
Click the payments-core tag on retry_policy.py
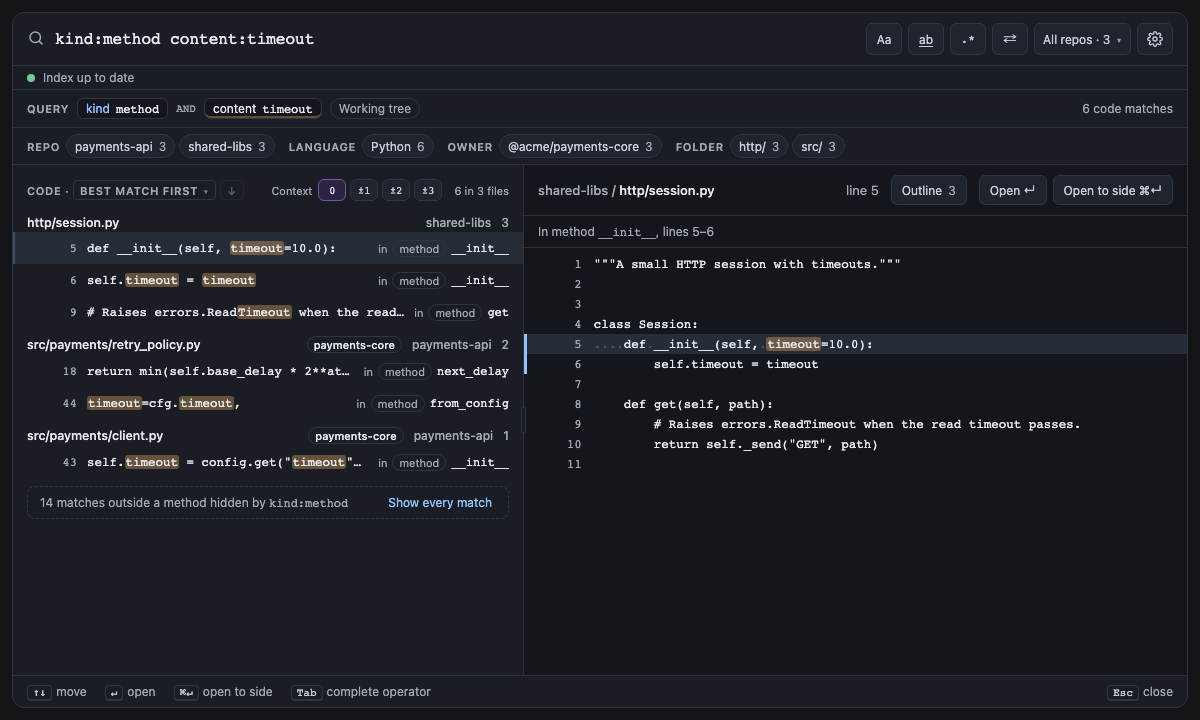[354, 345]
